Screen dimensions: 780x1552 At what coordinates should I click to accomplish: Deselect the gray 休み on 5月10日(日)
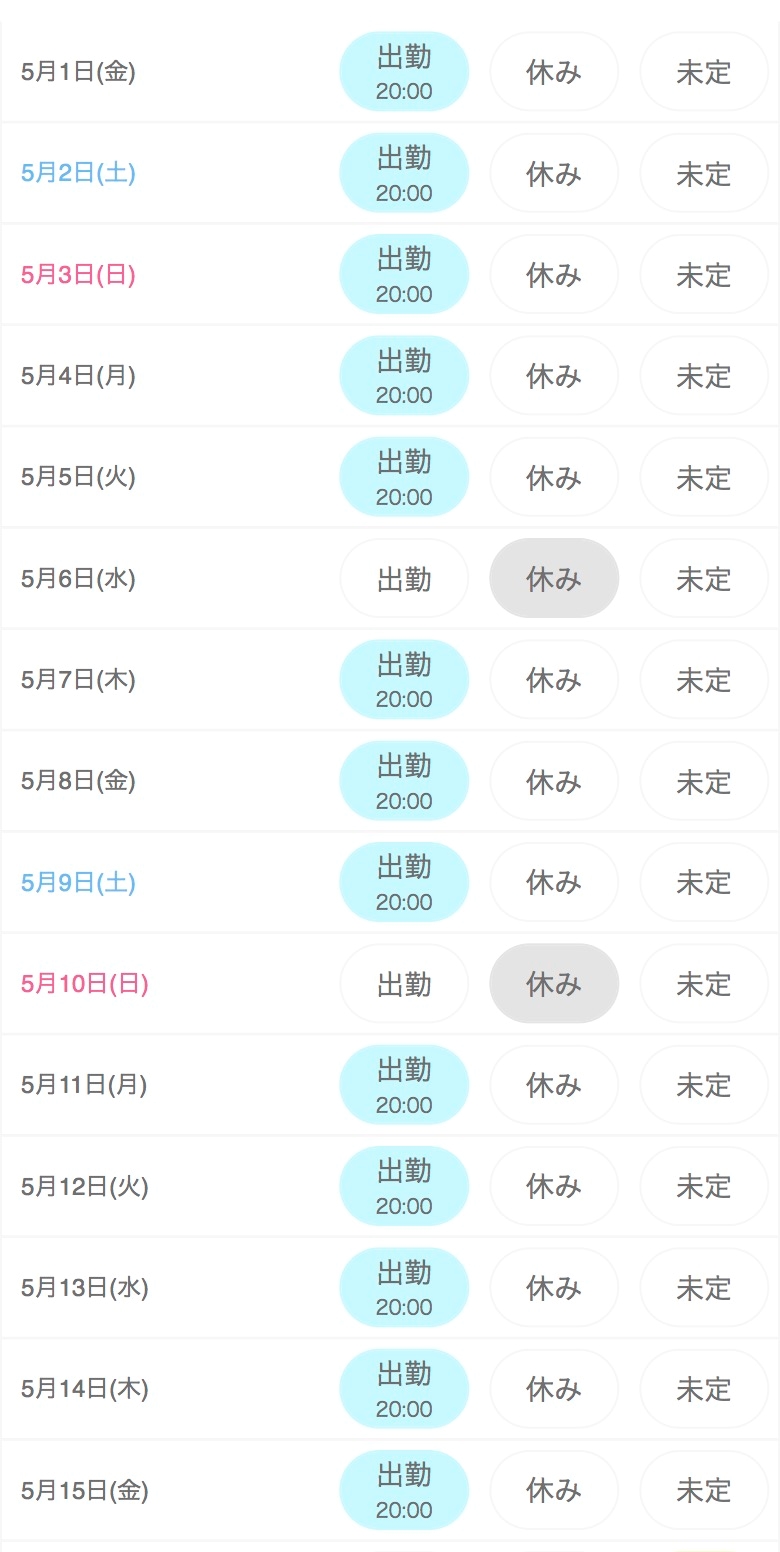point(554,984)
